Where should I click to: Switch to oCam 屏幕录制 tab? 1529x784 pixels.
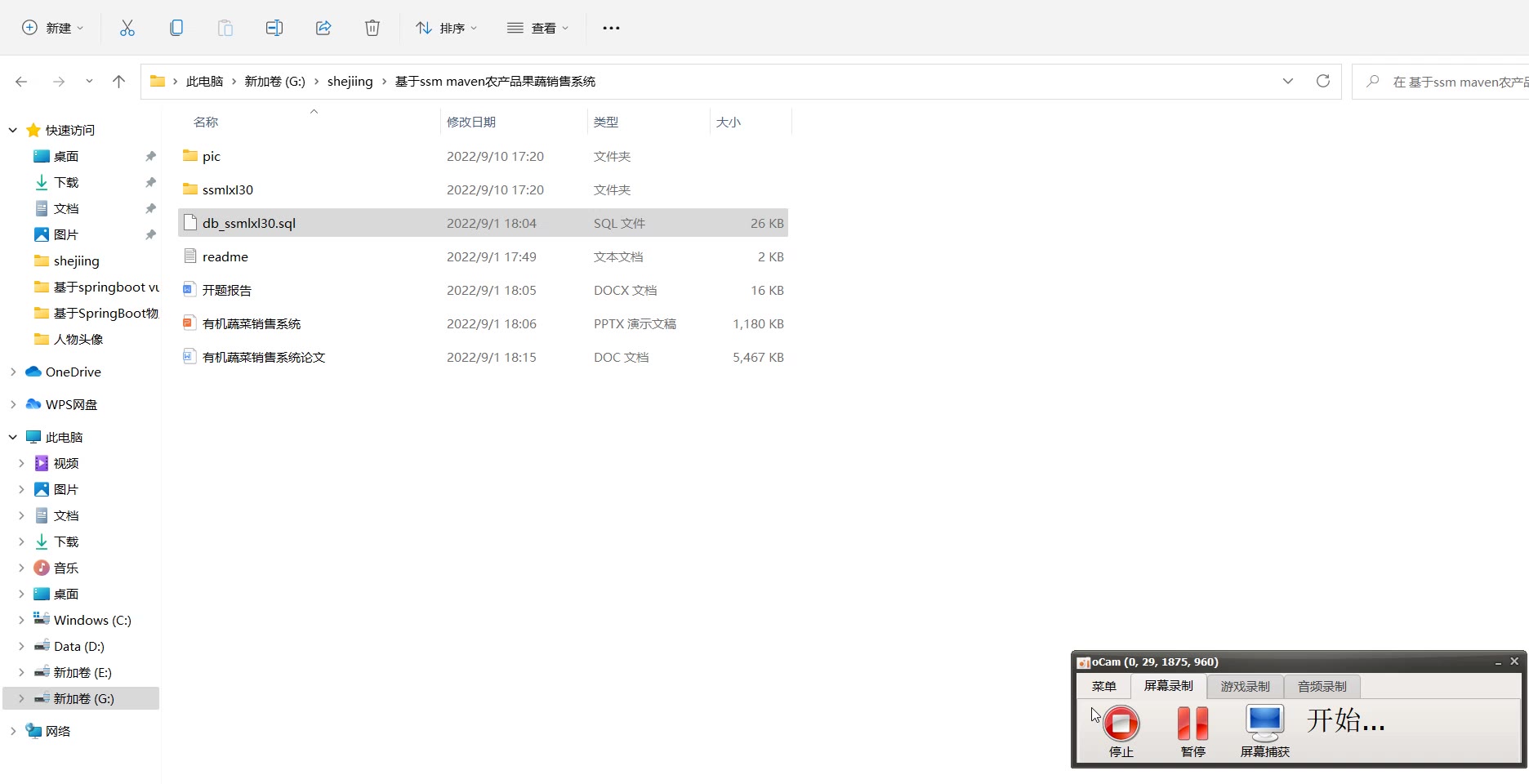pyautogui.click(x=1168, y=686)
